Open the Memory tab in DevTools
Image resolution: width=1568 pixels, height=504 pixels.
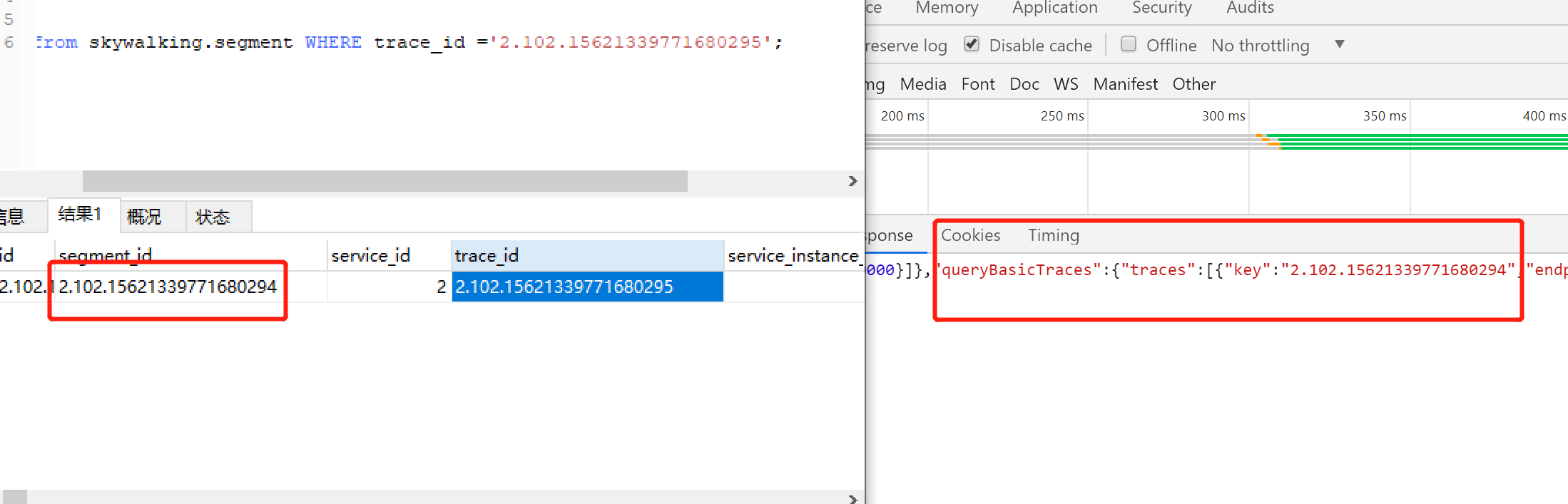[947, 8]
